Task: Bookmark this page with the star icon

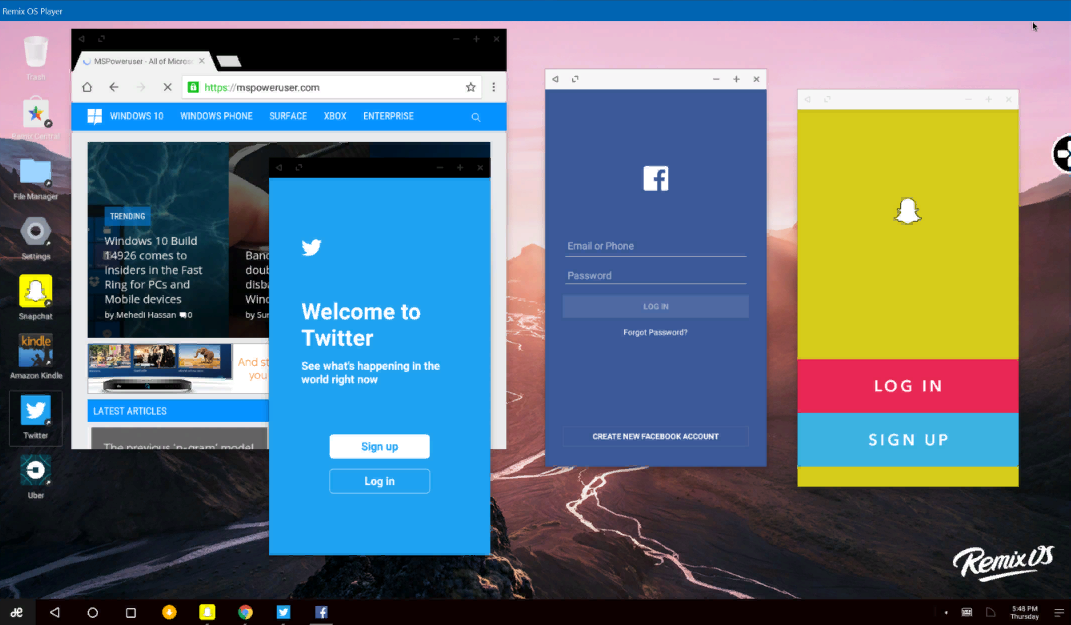Action: (x=471, y=87)
